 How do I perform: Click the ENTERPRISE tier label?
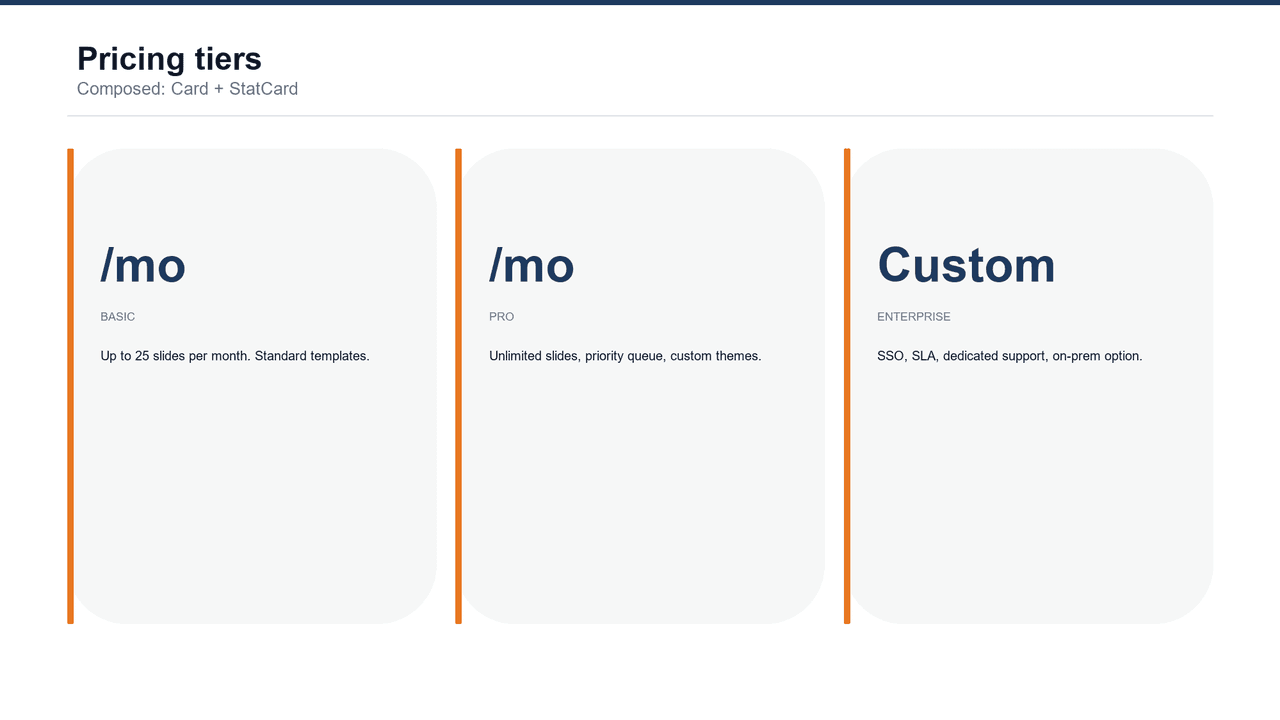[913, 316]
